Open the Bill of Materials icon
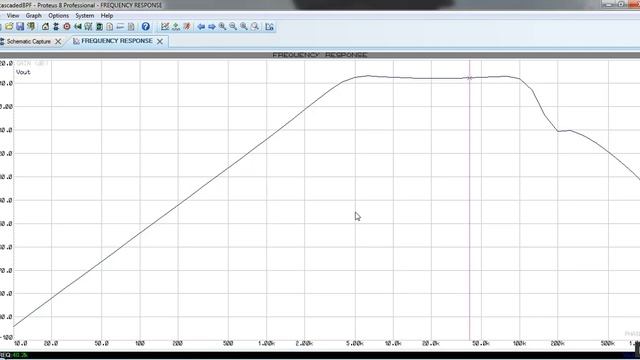This screenshot has height=360, width=640. 110,27
